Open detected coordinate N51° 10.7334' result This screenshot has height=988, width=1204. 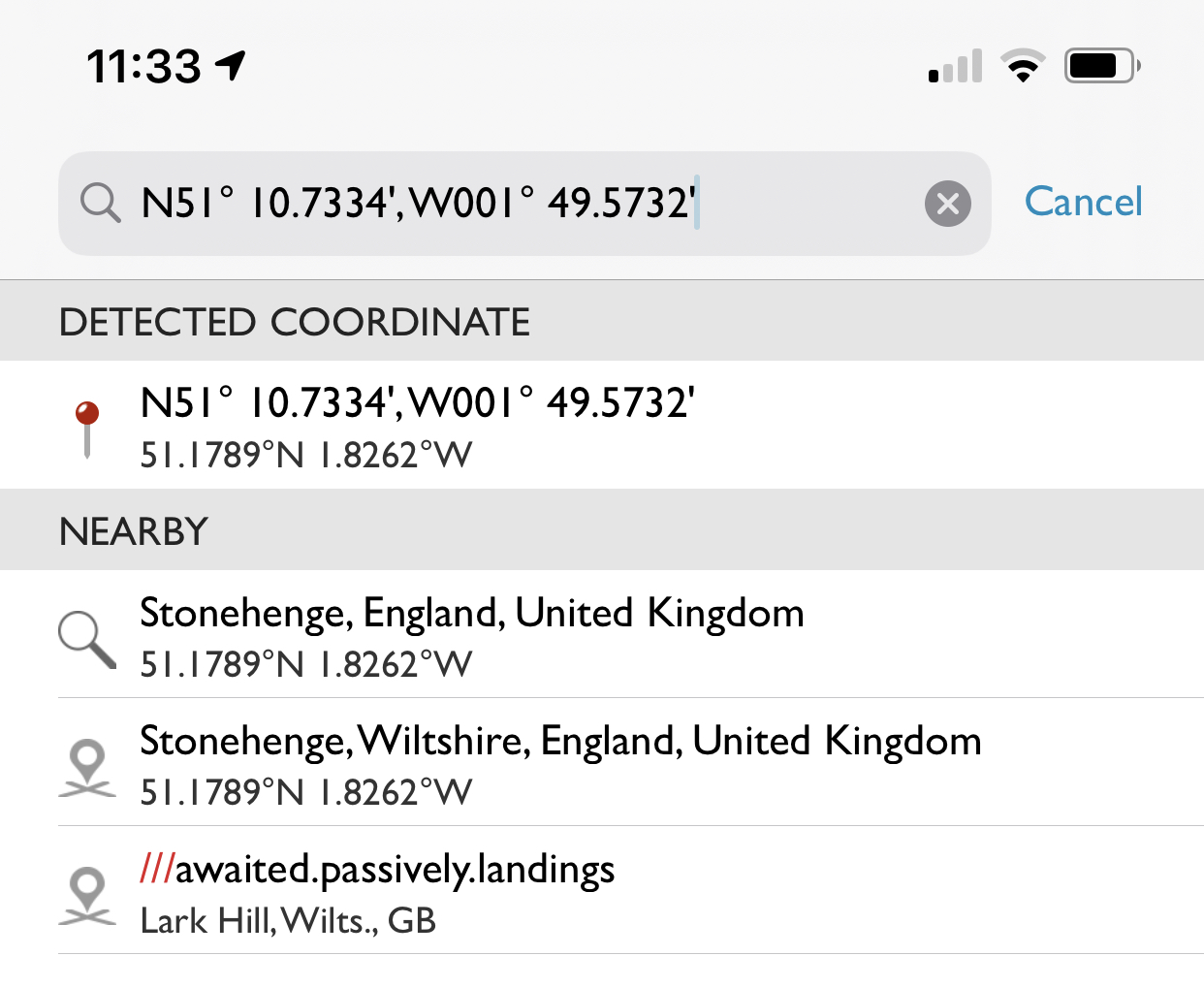click(x=602, y=425)
